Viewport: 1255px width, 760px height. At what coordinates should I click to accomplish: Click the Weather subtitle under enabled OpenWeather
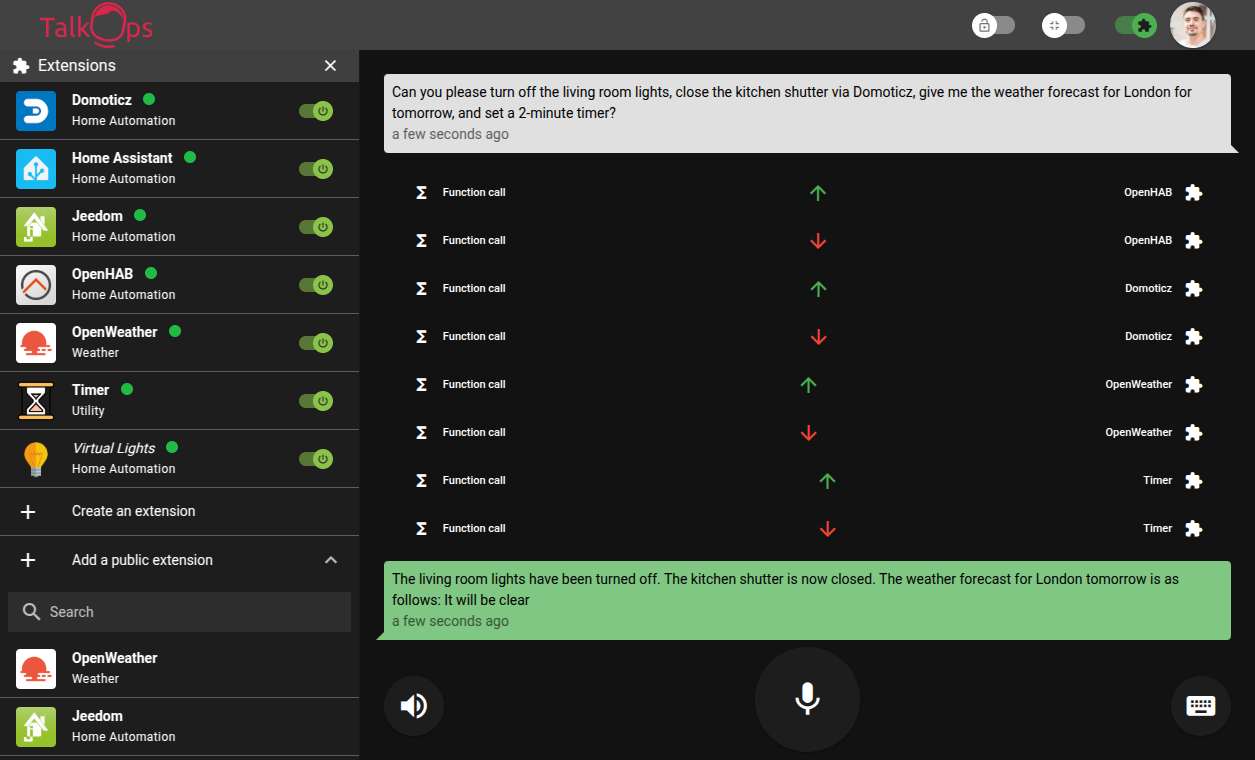point(95,353)
